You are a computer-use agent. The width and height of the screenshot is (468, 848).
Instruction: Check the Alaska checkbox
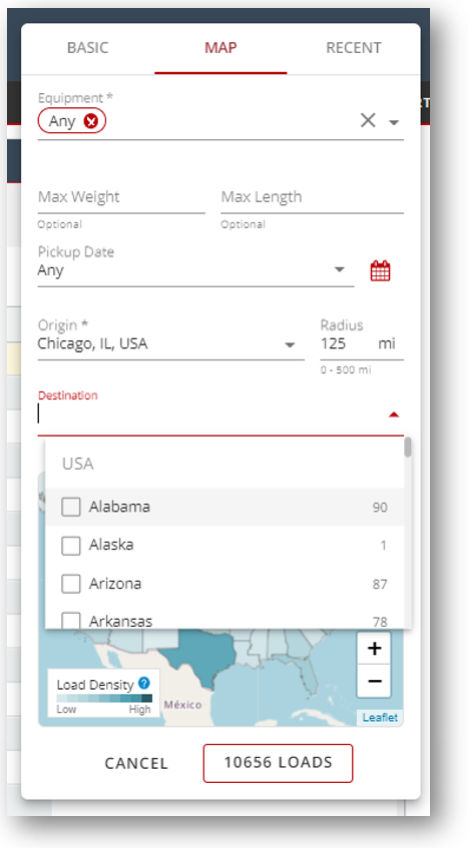pyautogui.click(x=71, y=546)
